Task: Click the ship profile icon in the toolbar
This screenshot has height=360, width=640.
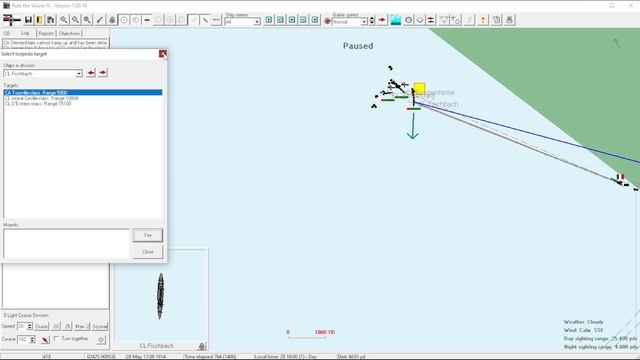Action: pyautogui.click(x=11, y=19)
